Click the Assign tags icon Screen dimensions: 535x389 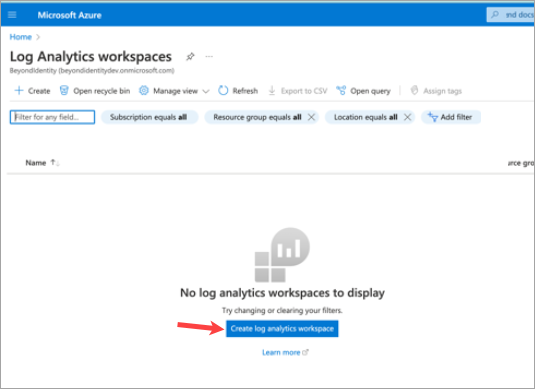point(414,90)
